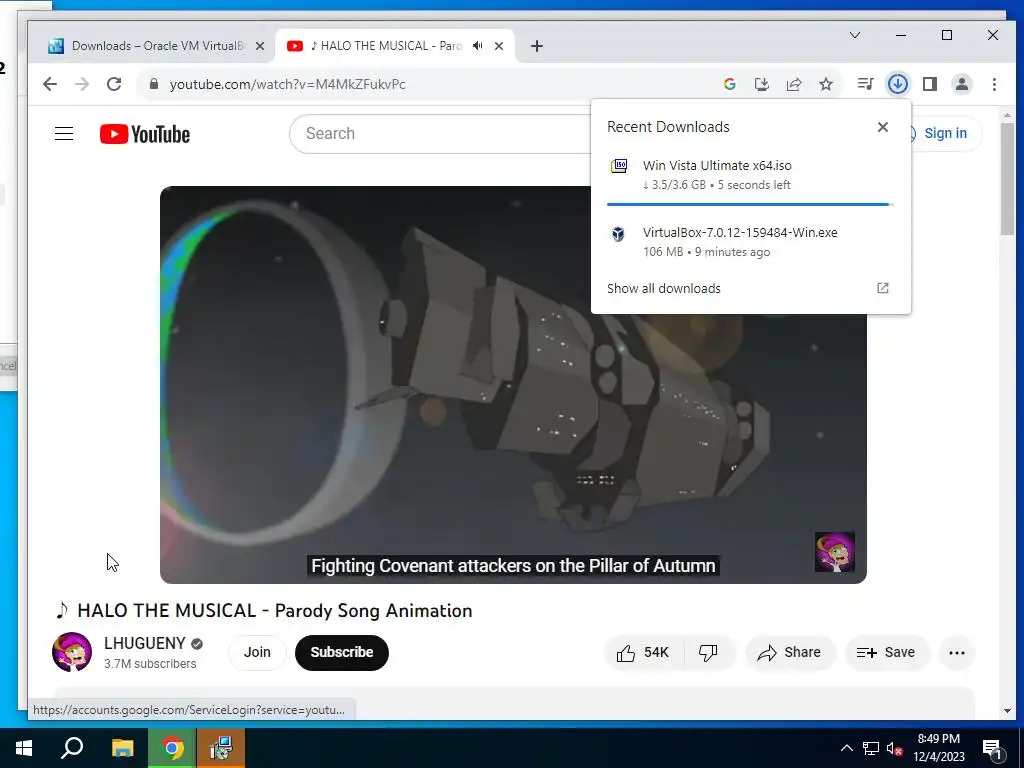Click the browser forward arrow
Screen dimensions: 1024x768
[x=82, y=84]
